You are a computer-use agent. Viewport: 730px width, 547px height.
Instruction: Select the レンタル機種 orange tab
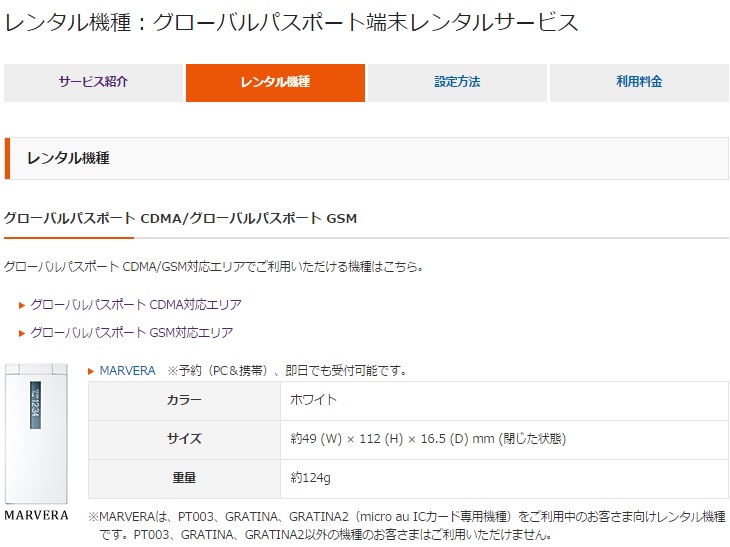click(x=275, y=82)
